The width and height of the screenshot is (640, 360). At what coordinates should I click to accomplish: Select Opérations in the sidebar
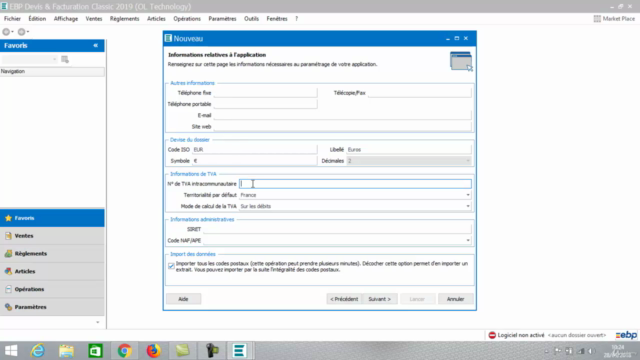click(52, 289)
